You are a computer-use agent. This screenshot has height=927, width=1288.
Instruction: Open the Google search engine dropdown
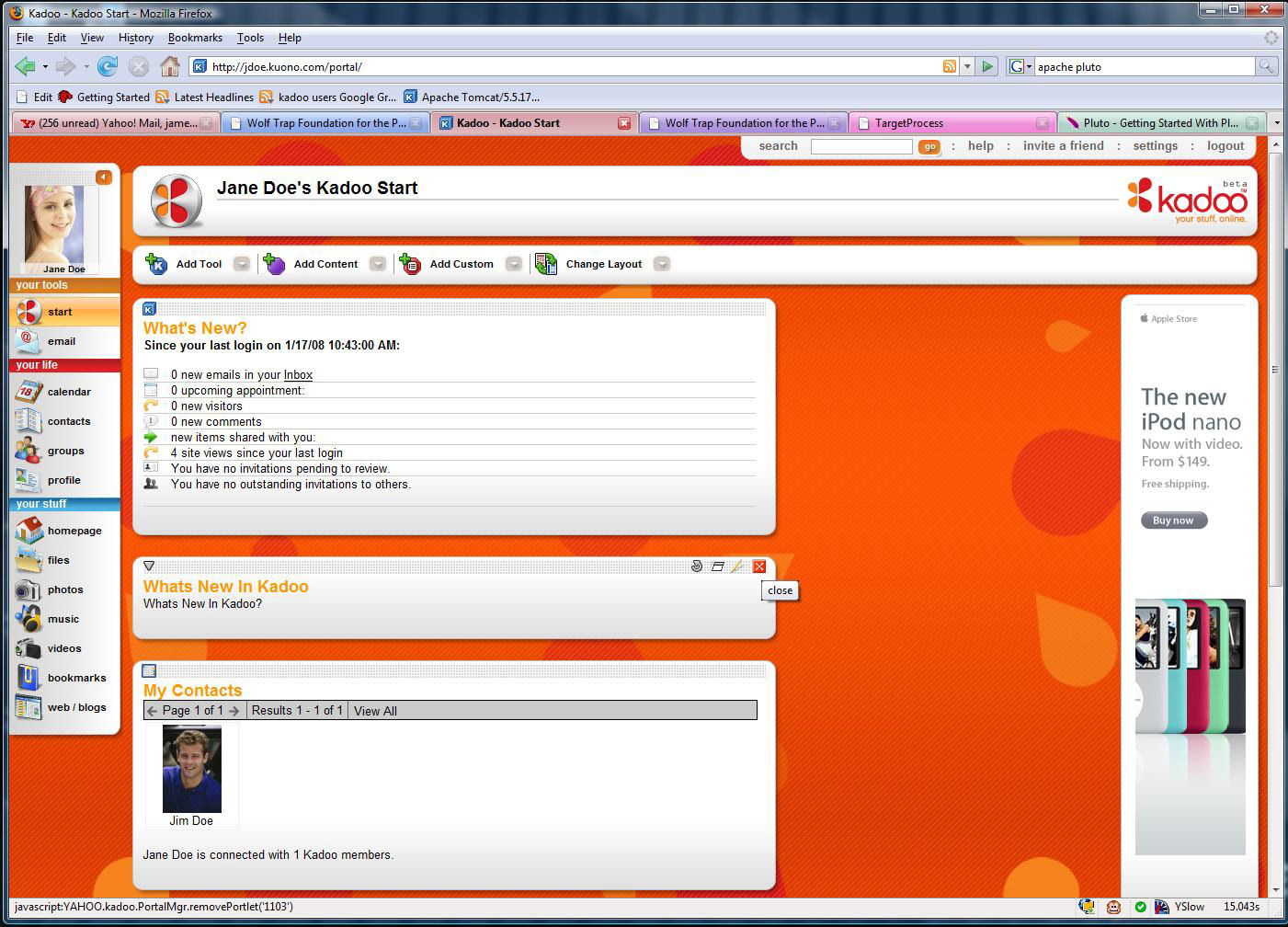[1020, 66]
